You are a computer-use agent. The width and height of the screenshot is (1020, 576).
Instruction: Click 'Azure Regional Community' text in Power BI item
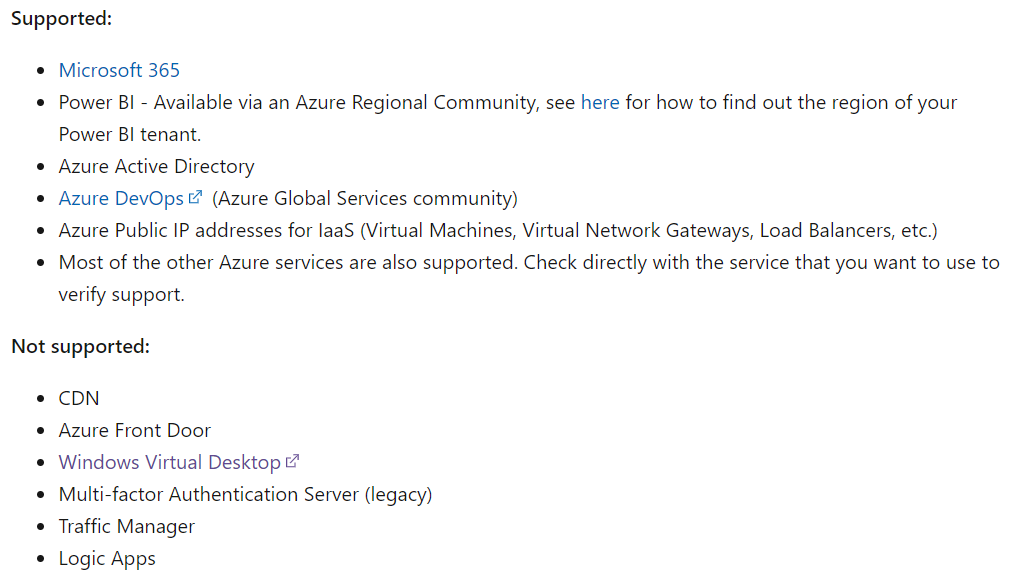coord(416,103)
